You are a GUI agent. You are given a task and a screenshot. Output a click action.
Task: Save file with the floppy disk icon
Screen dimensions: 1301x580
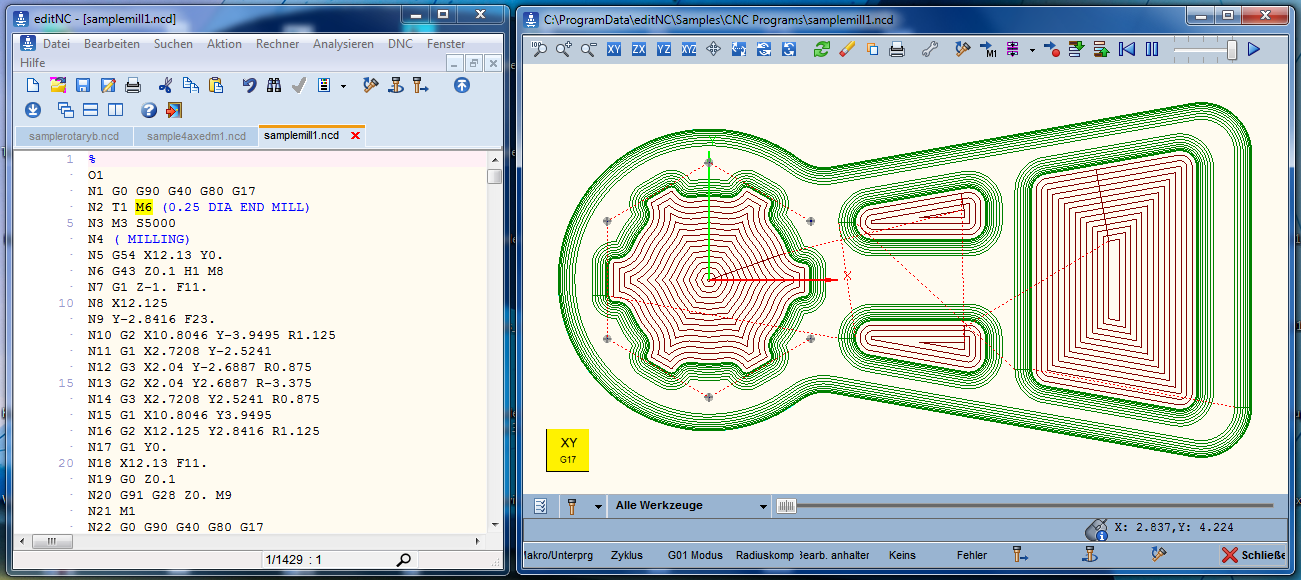click(83, 86)
